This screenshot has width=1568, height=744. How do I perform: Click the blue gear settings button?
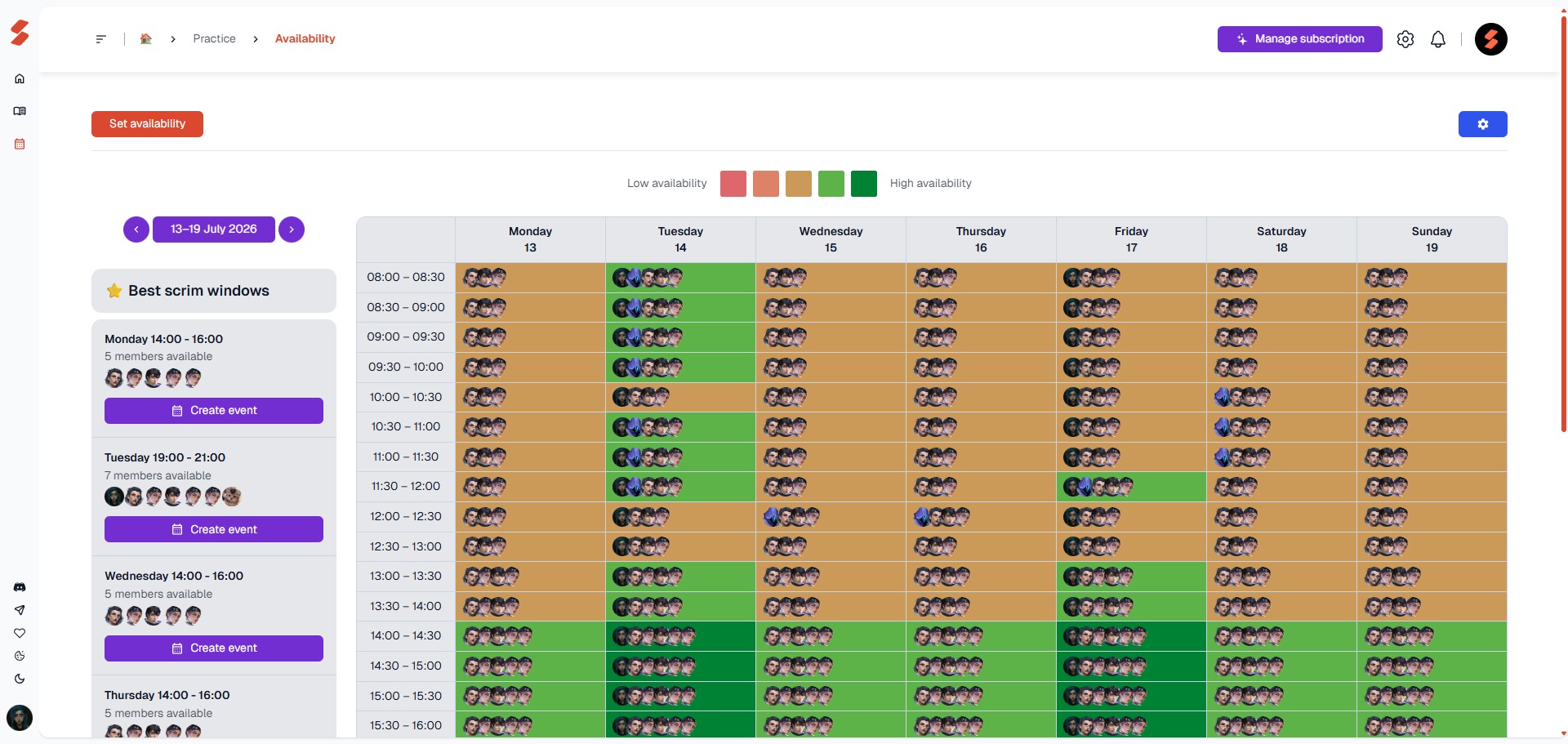[x=1483, y=124]
